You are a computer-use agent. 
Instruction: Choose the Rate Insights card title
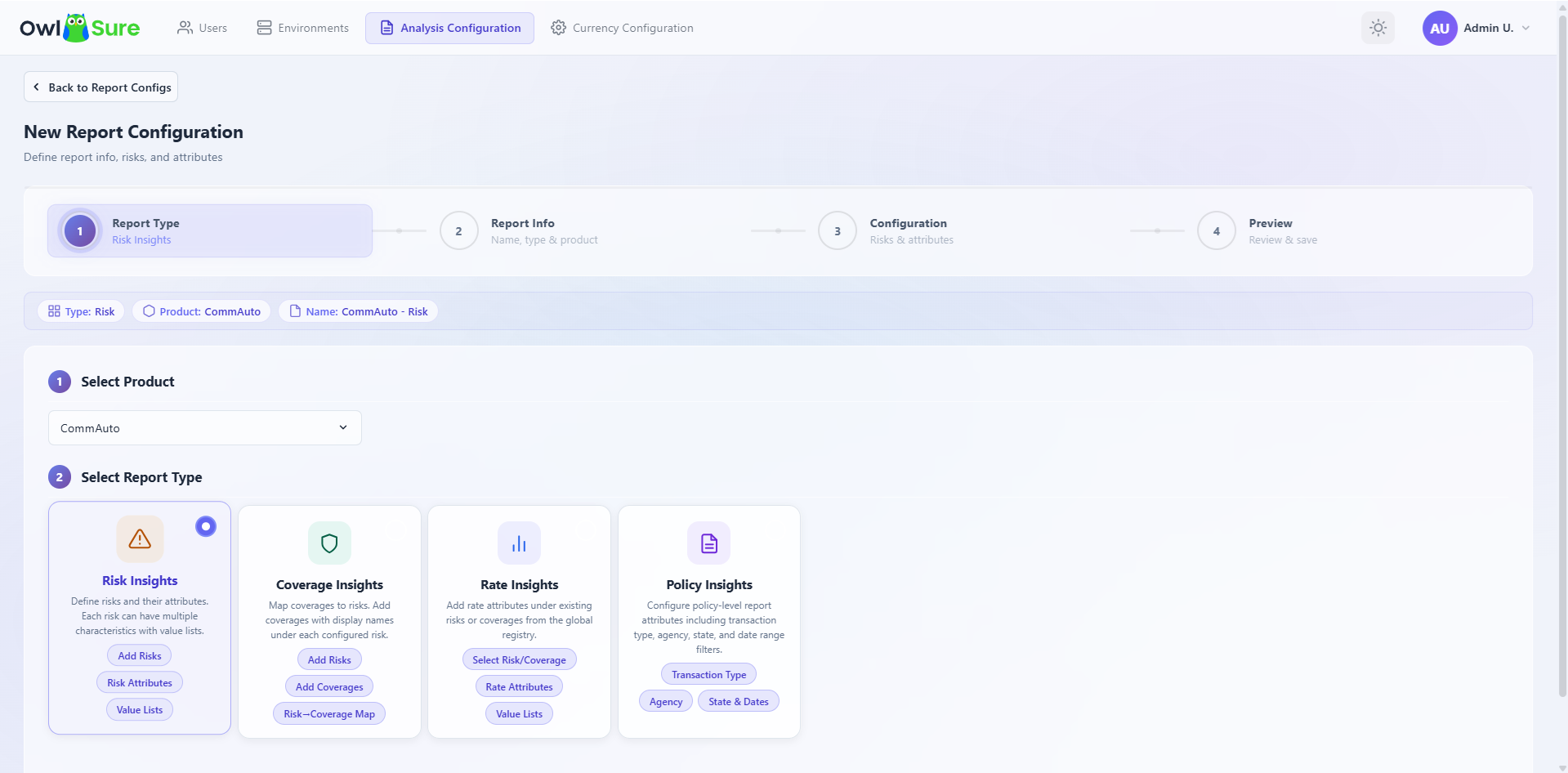point(519,585)
